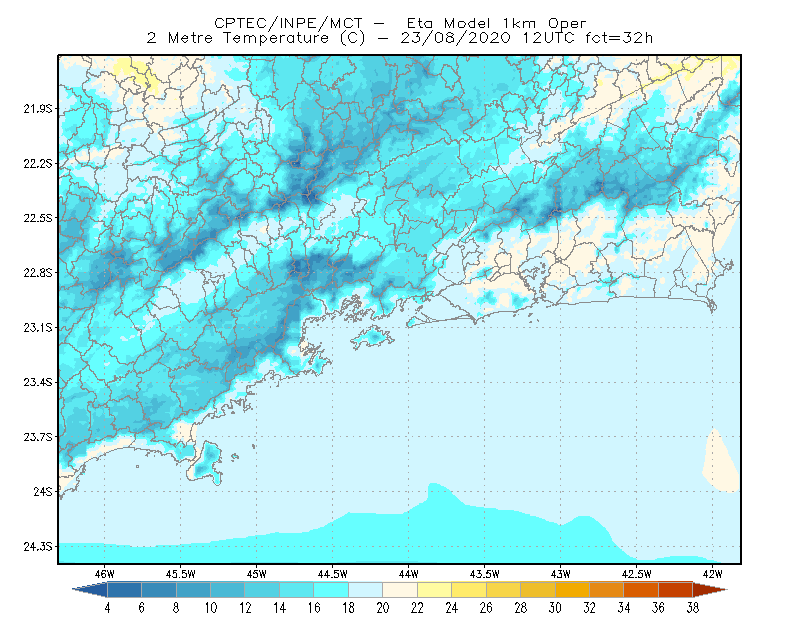Viewport: 800px width, 618px height.
Task: Click the 42W longitude axis label
Action: pos(712,574)
